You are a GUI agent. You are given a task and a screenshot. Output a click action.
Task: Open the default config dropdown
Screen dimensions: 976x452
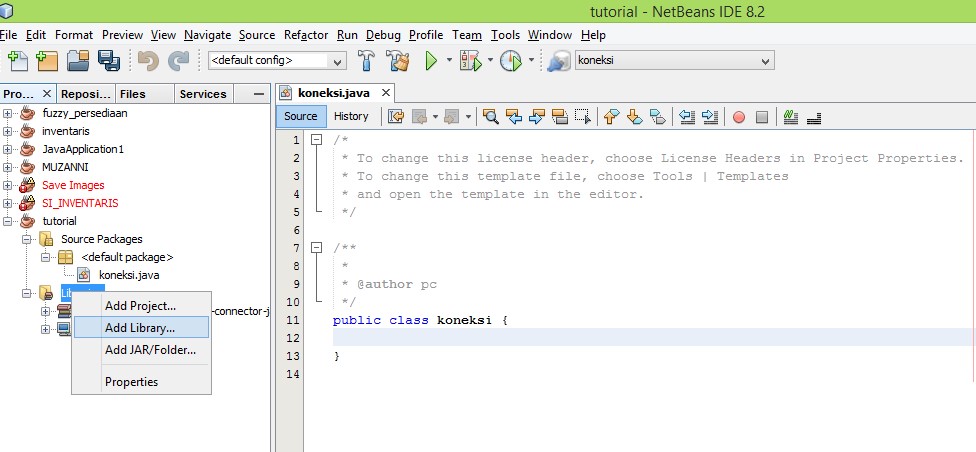pyautogui.click(x=337, y=62)
